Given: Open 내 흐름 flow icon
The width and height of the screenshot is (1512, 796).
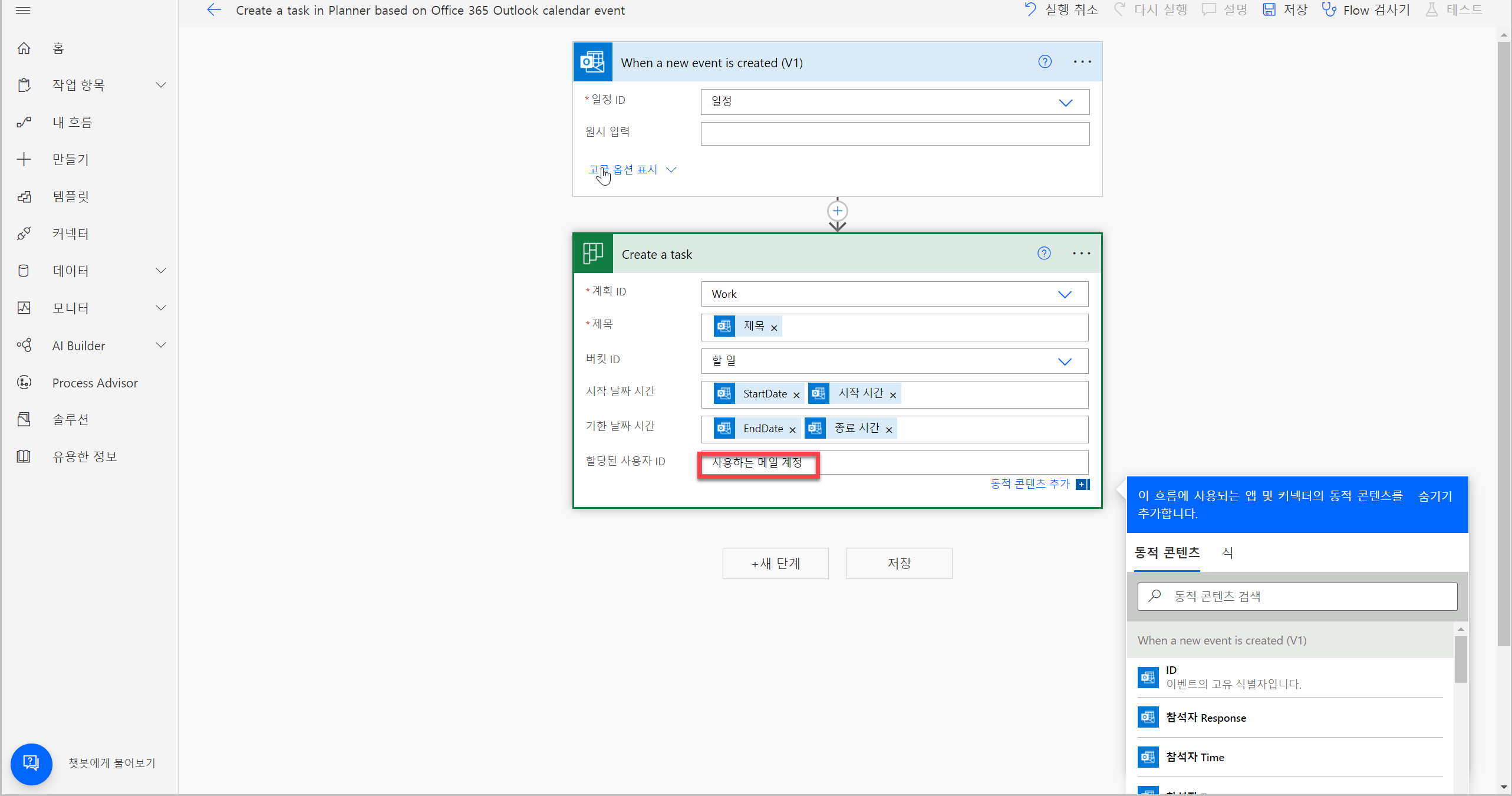Looking at the screenshot, I should [24, 122].
